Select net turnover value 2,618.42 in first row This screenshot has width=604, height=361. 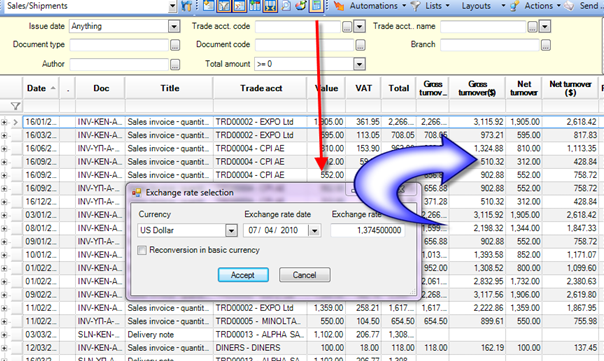[570, 122]
